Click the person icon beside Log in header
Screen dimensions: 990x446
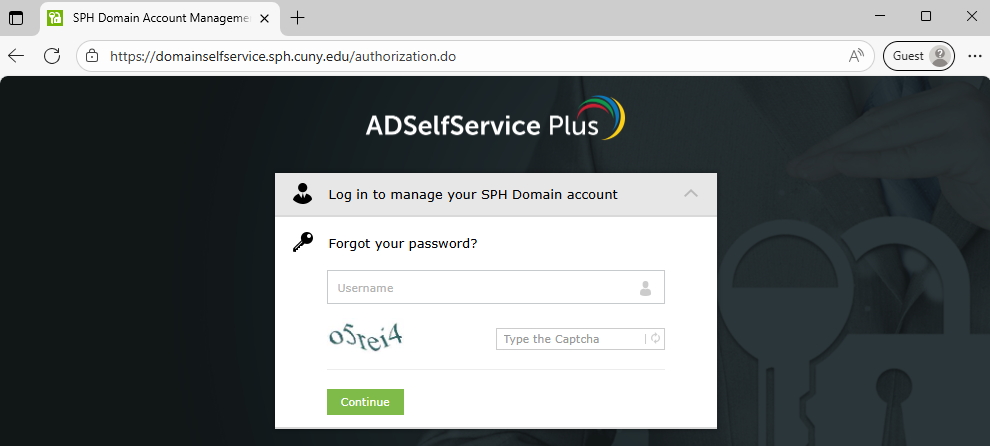click(x=303, y=194)
